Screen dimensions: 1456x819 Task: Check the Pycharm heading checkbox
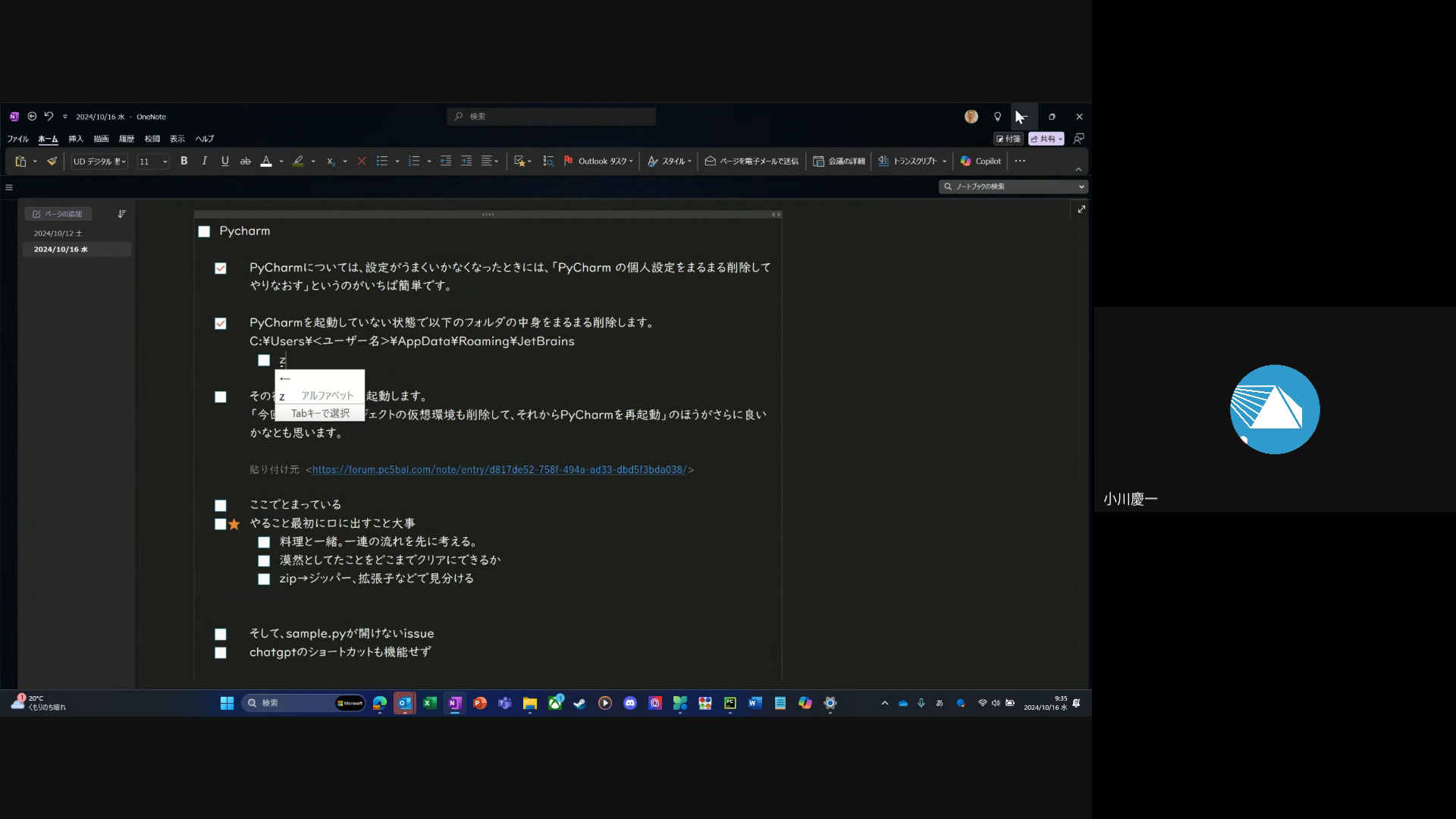204,232
